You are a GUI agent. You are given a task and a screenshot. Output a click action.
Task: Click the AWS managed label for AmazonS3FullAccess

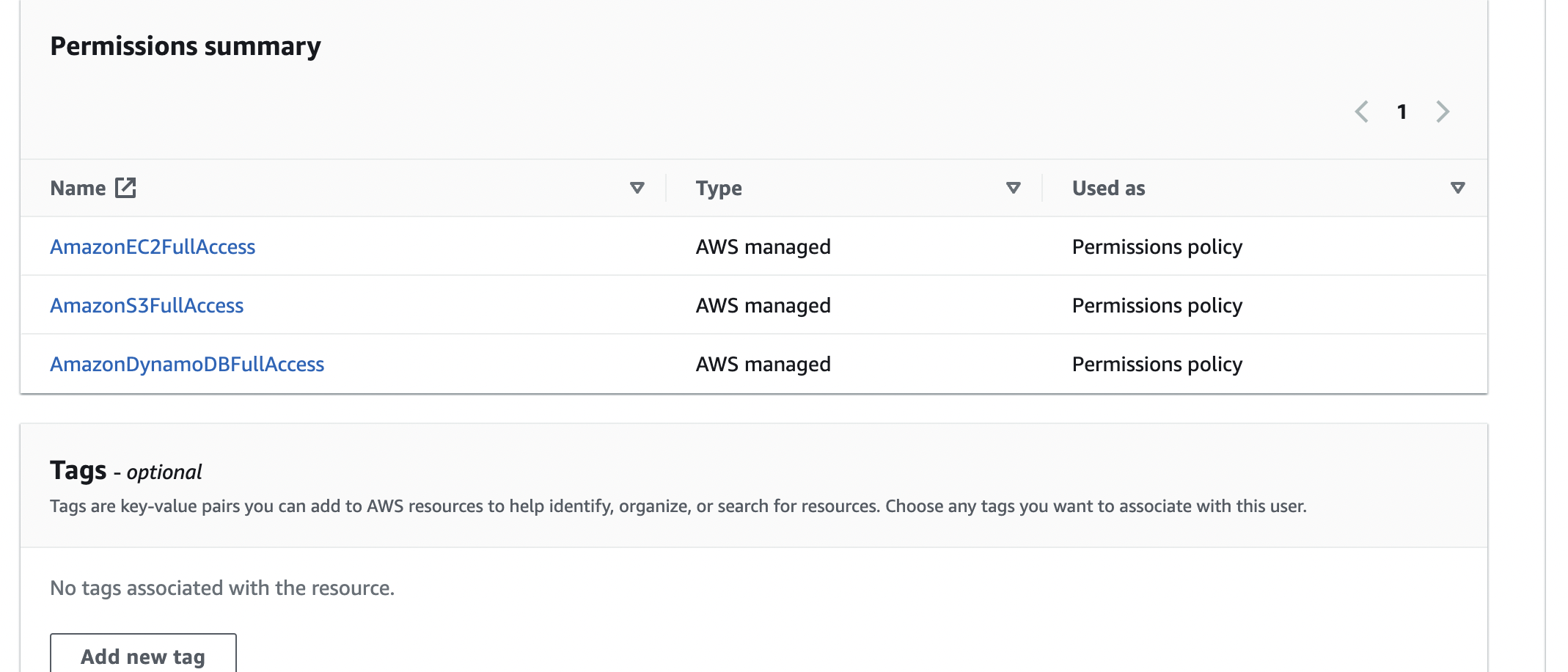pos(763,305)
